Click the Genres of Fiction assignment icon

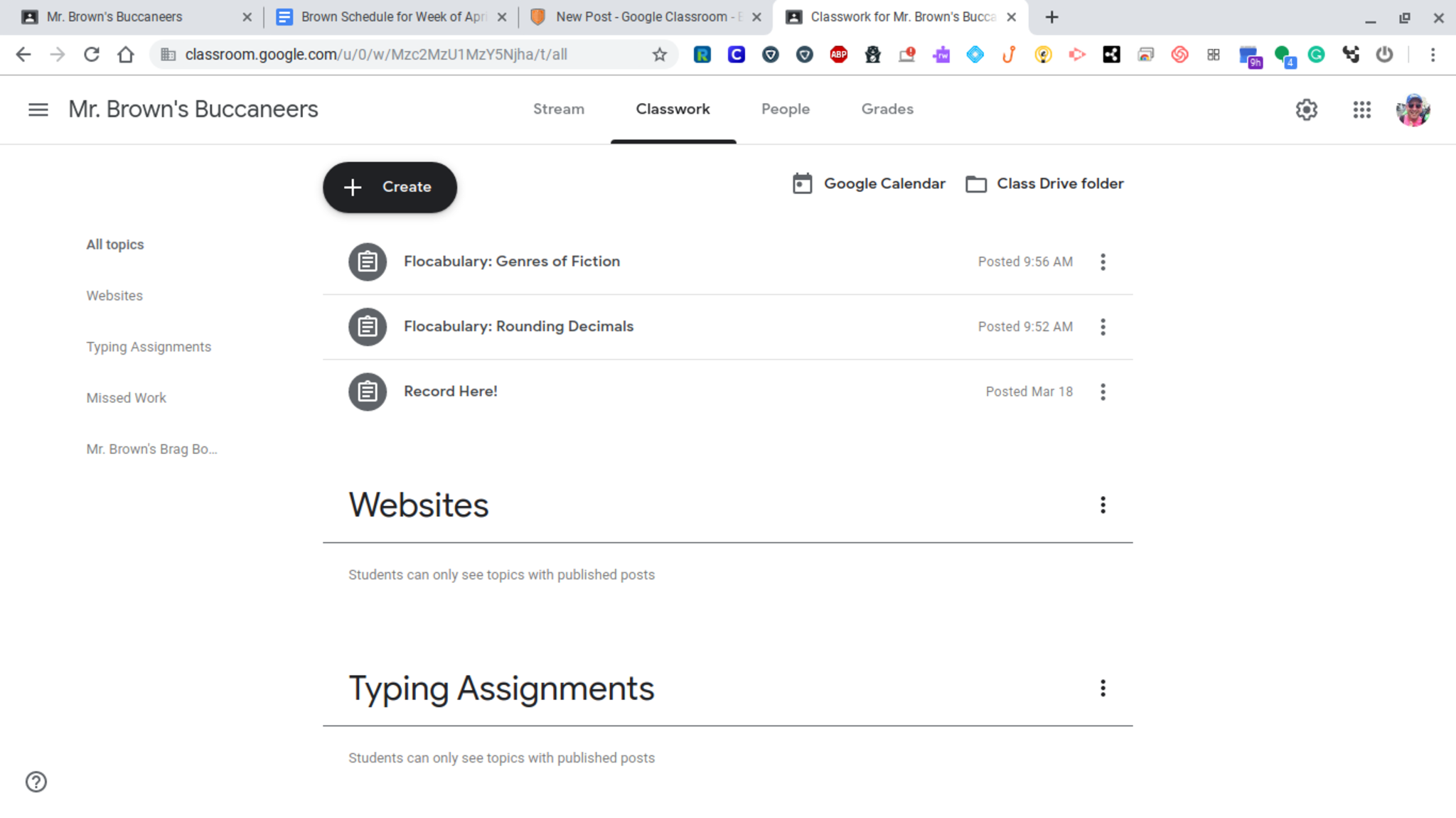coord(368,262)
